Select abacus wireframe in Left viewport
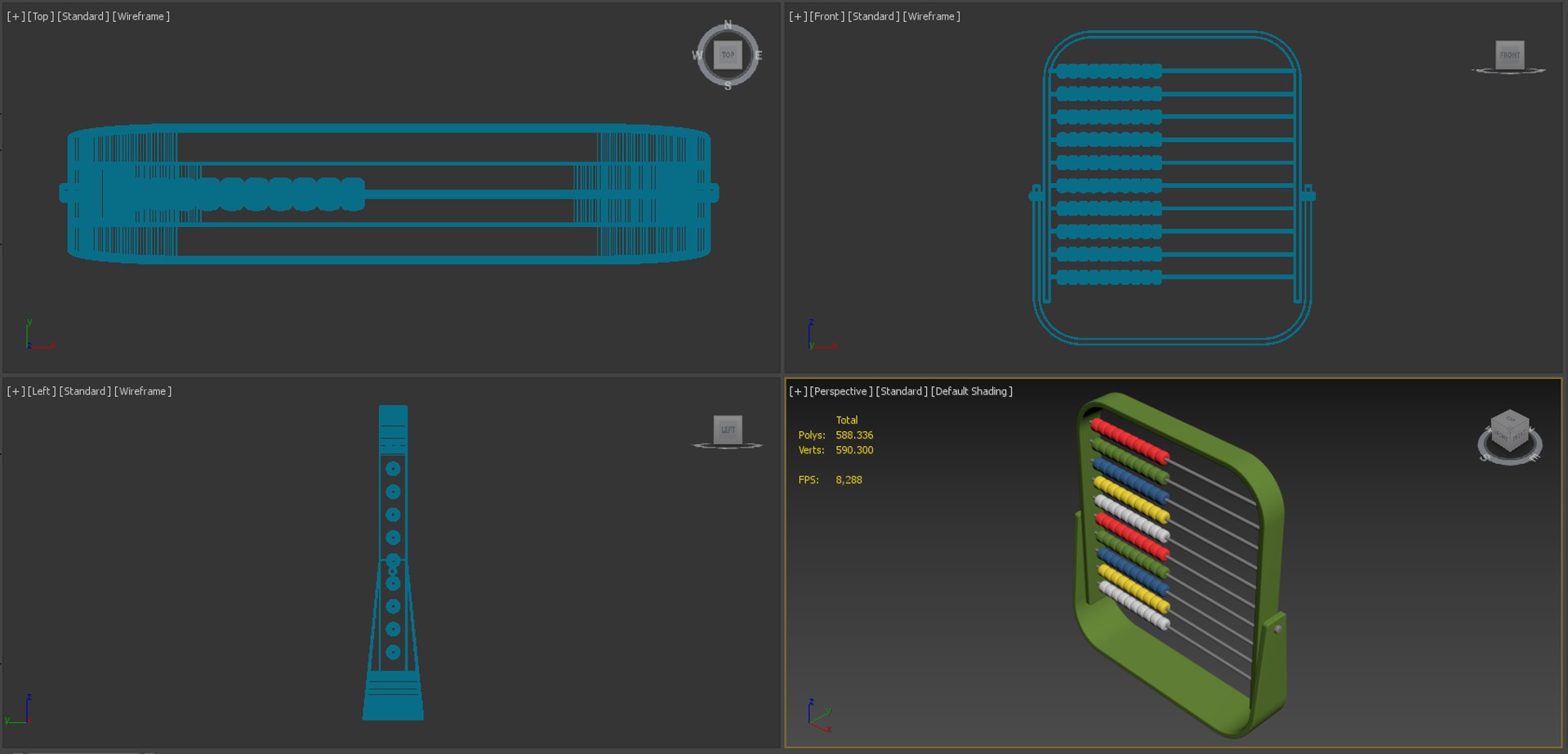Image resolution: width=1568 pixels, height=754 pixels. pyautogui.click(x=393, y=563)
